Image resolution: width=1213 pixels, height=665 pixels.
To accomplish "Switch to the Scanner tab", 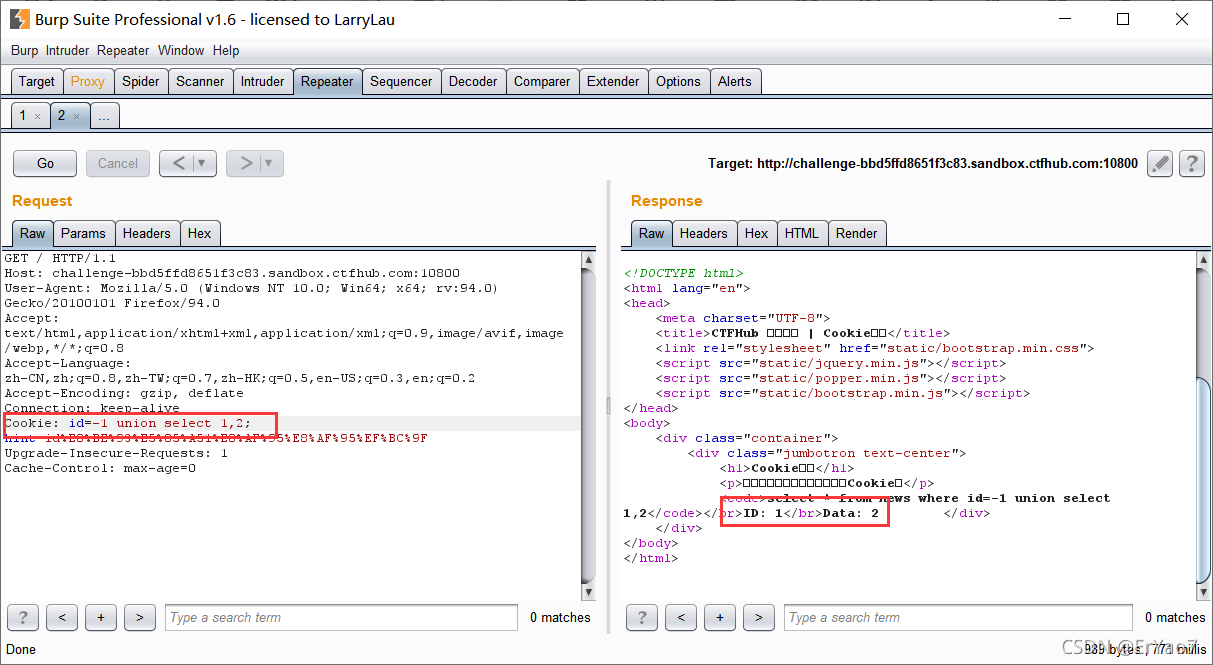I will coord(200,81).
